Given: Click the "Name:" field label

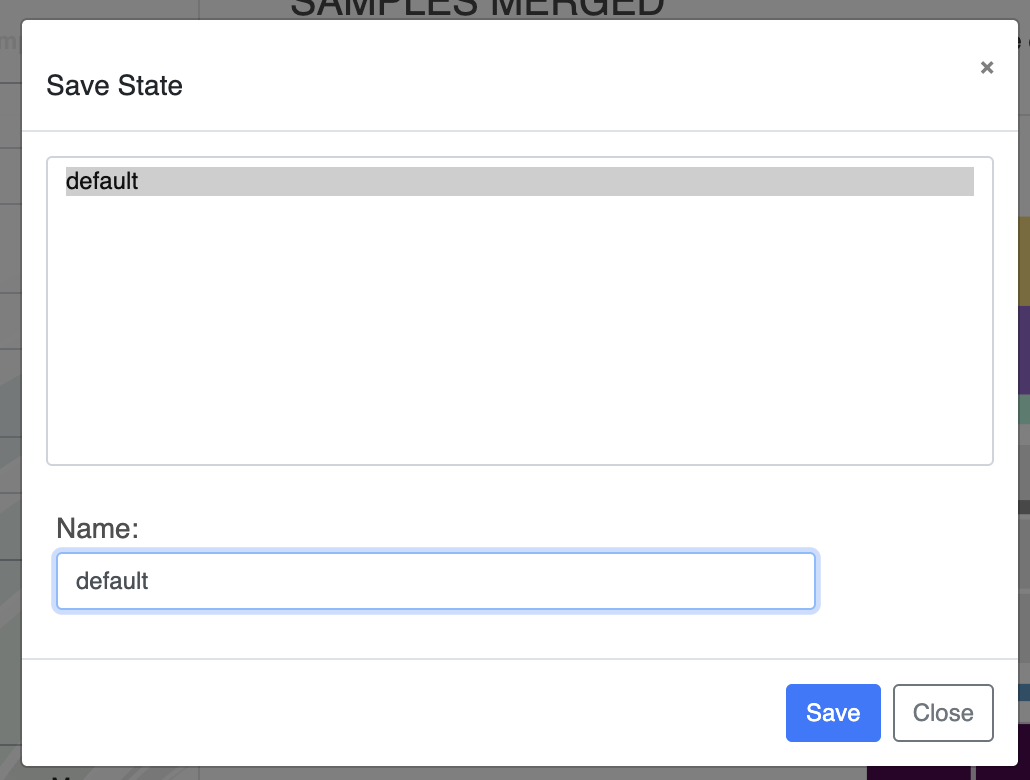Looking at the screenshot, I should 97,528.
